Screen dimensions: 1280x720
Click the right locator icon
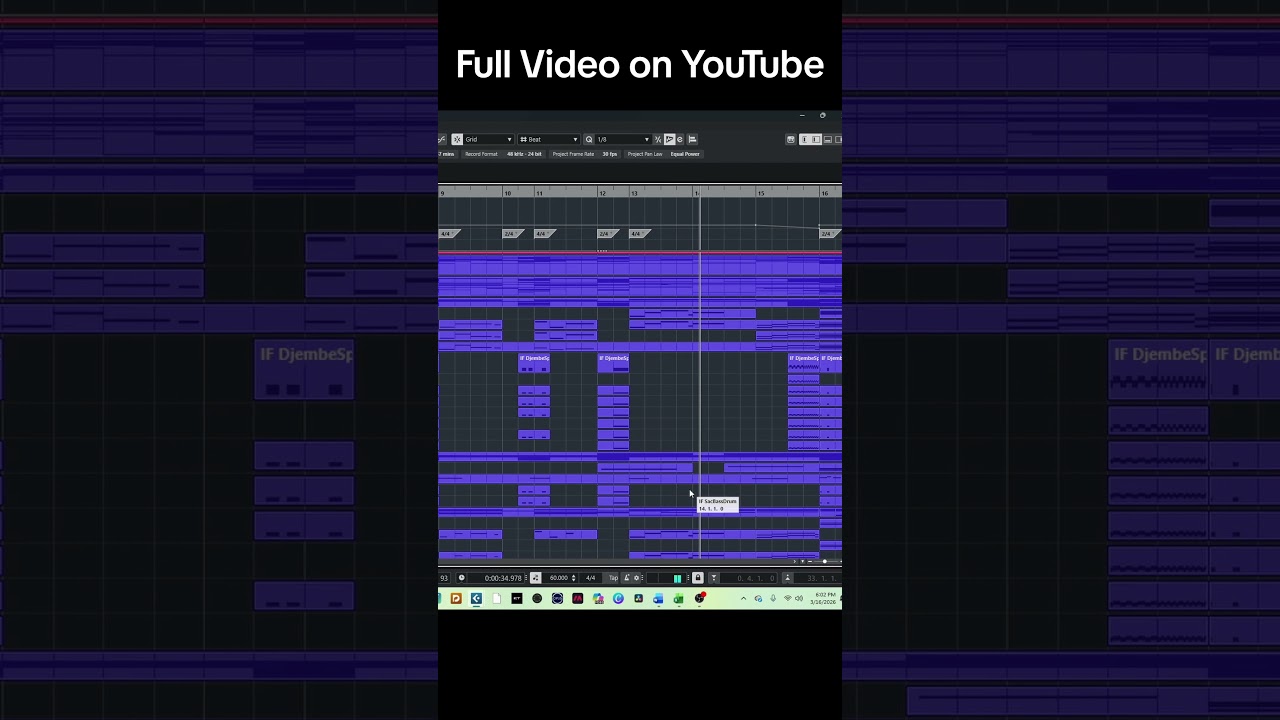click(x=787, y=578)
